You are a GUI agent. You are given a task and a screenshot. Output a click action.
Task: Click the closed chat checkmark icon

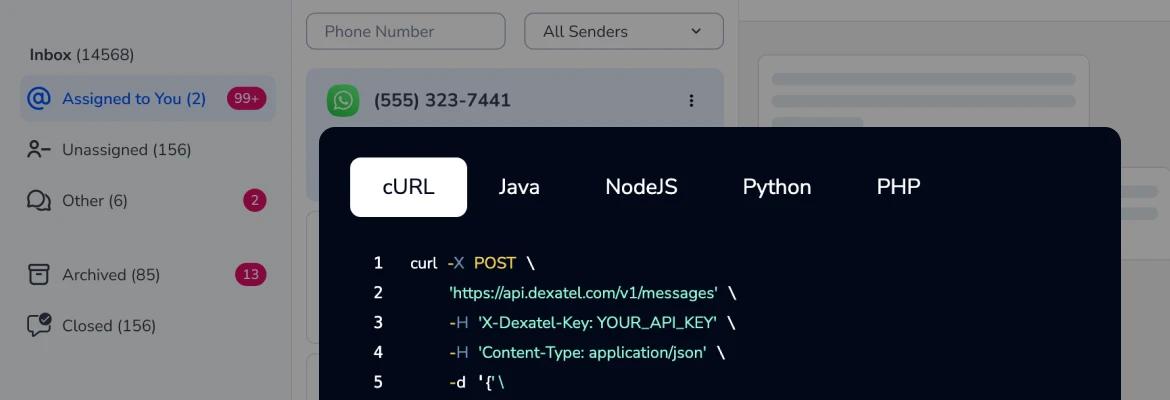coord(39,325)
